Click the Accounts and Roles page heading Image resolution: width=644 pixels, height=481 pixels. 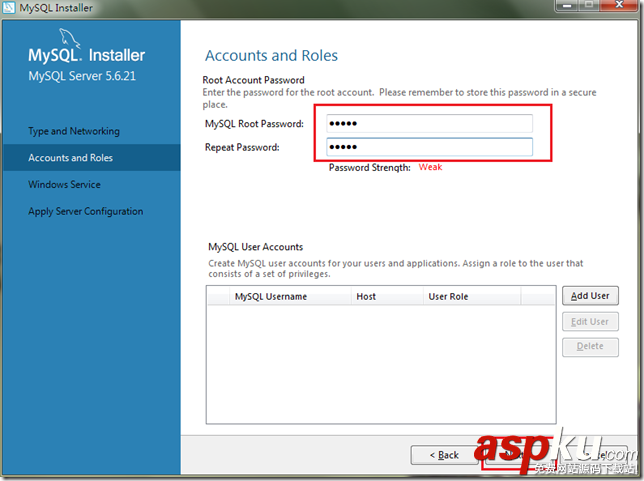pos(271,55)
